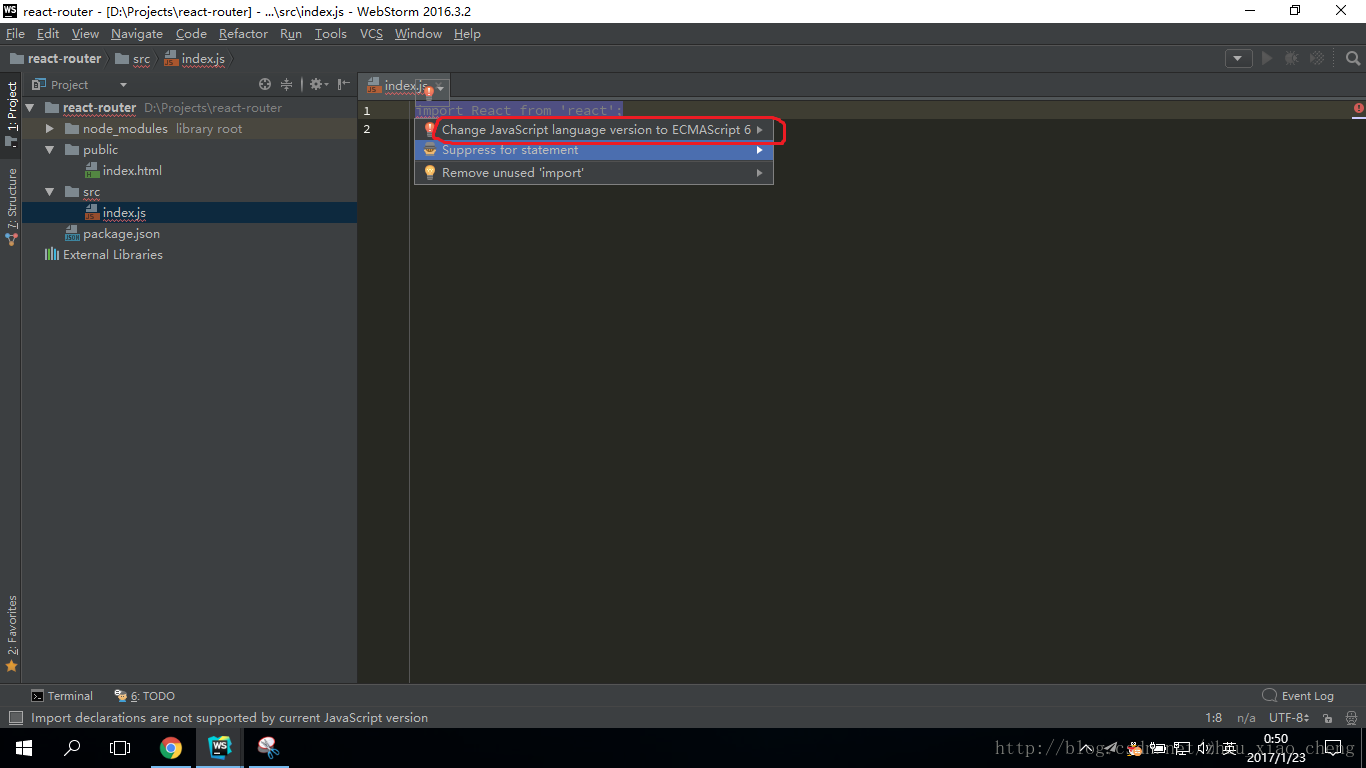Expand Remove unused 'import' submenu arrow
This screenshot has height=768, width=1366.
[x=760, y=173]
